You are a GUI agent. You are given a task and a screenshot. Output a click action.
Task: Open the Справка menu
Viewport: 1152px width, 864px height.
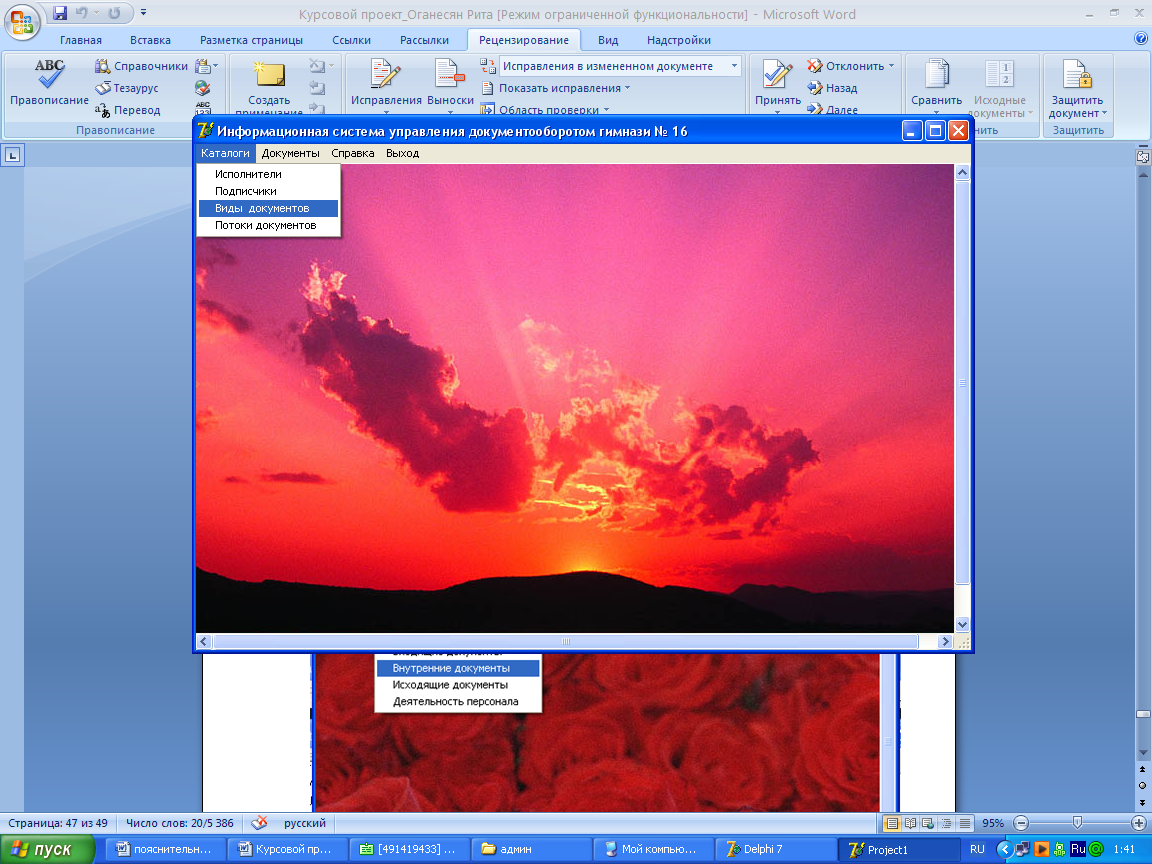[x=353, y=153]
